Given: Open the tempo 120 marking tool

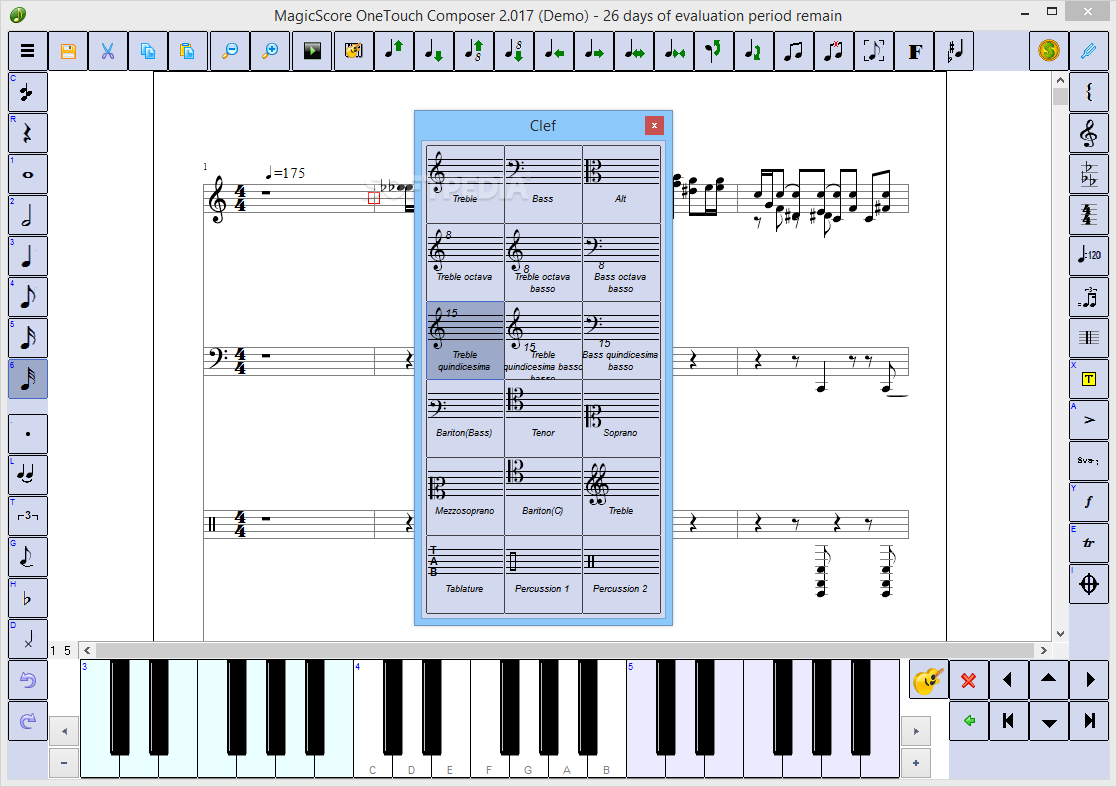Looking at the screenshot, I should pos(1089,256).
